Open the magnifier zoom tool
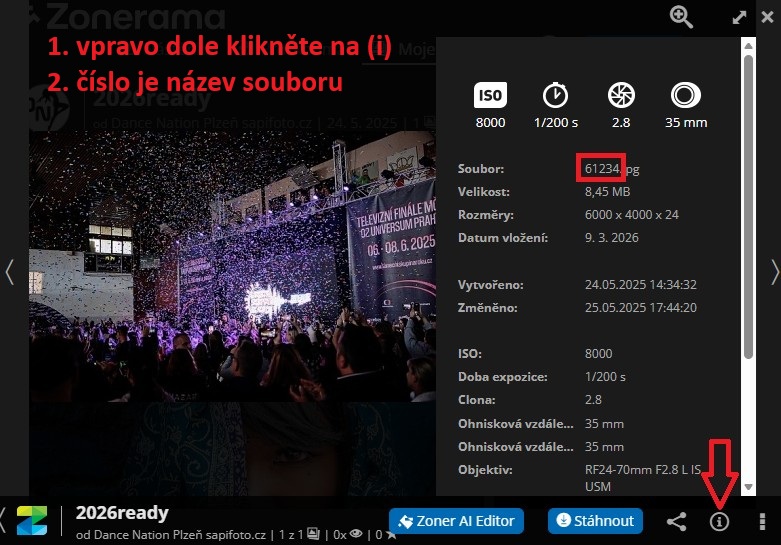 click(681, 17)
